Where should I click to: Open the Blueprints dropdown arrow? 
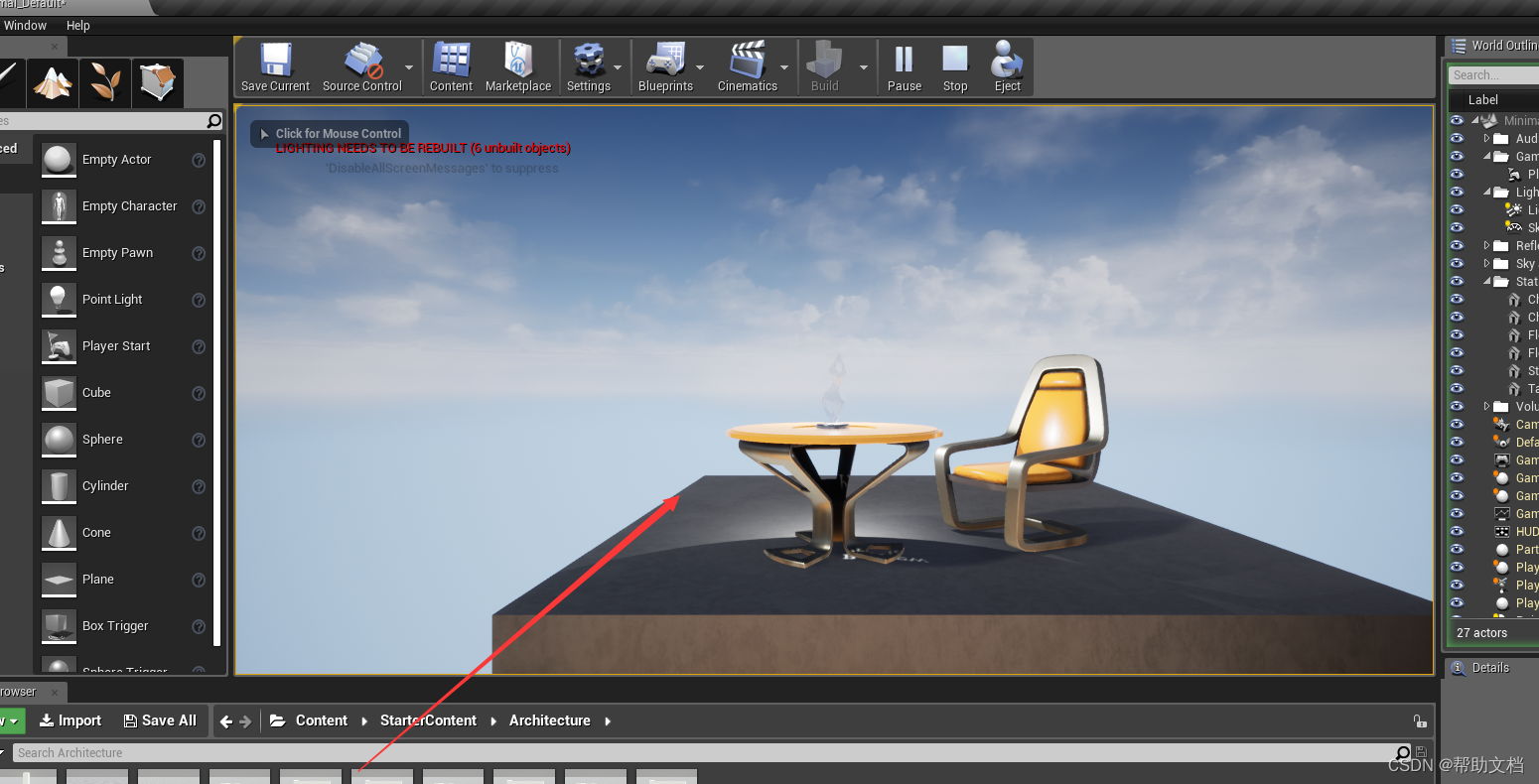click(700, 68)
